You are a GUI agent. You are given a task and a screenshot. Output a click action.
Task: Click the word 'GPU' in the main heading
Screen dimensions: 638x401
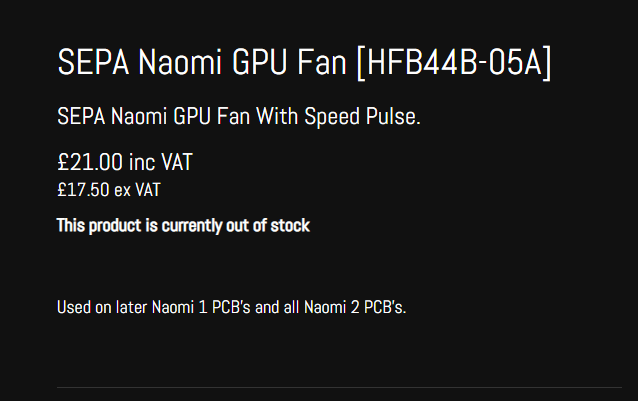click(x=259, y=63)
